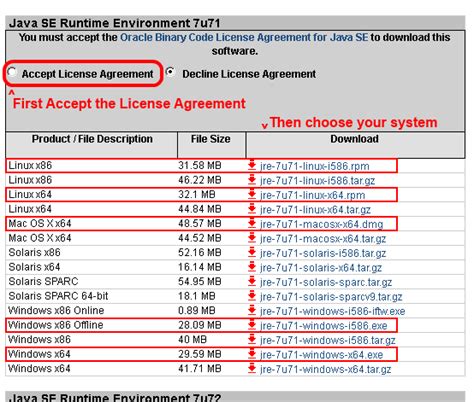Download jre-7u71-linux-i586.rpm
The height and width of the screenshot is (402, 474).
(314, 166)
